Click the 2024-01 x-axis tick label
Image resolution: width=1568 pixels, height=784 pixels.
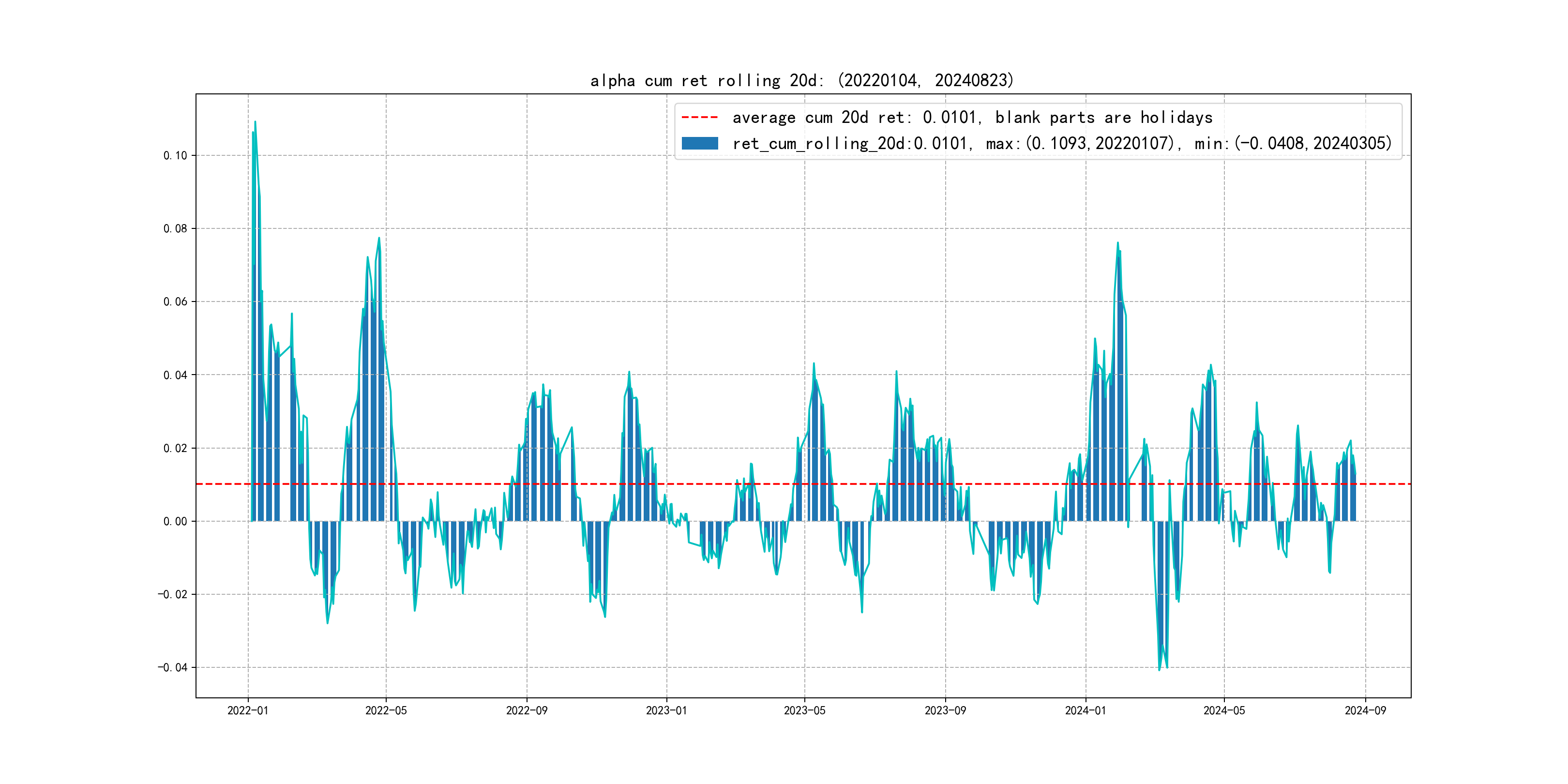coord(1086,711)
